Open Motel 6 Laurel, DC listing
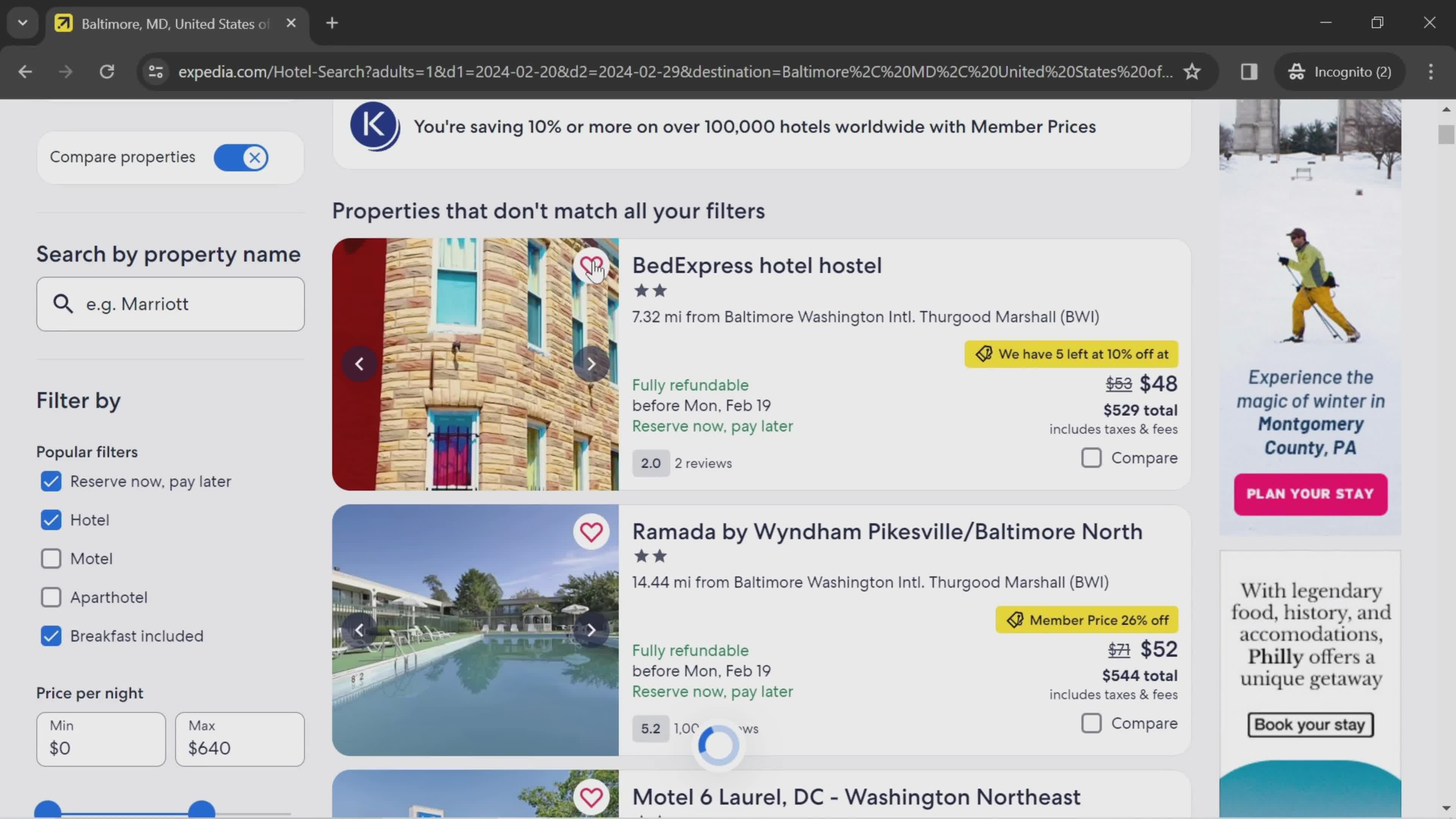Image resolution: width=1456 pixels, height=819 pixels. (856, 797)
